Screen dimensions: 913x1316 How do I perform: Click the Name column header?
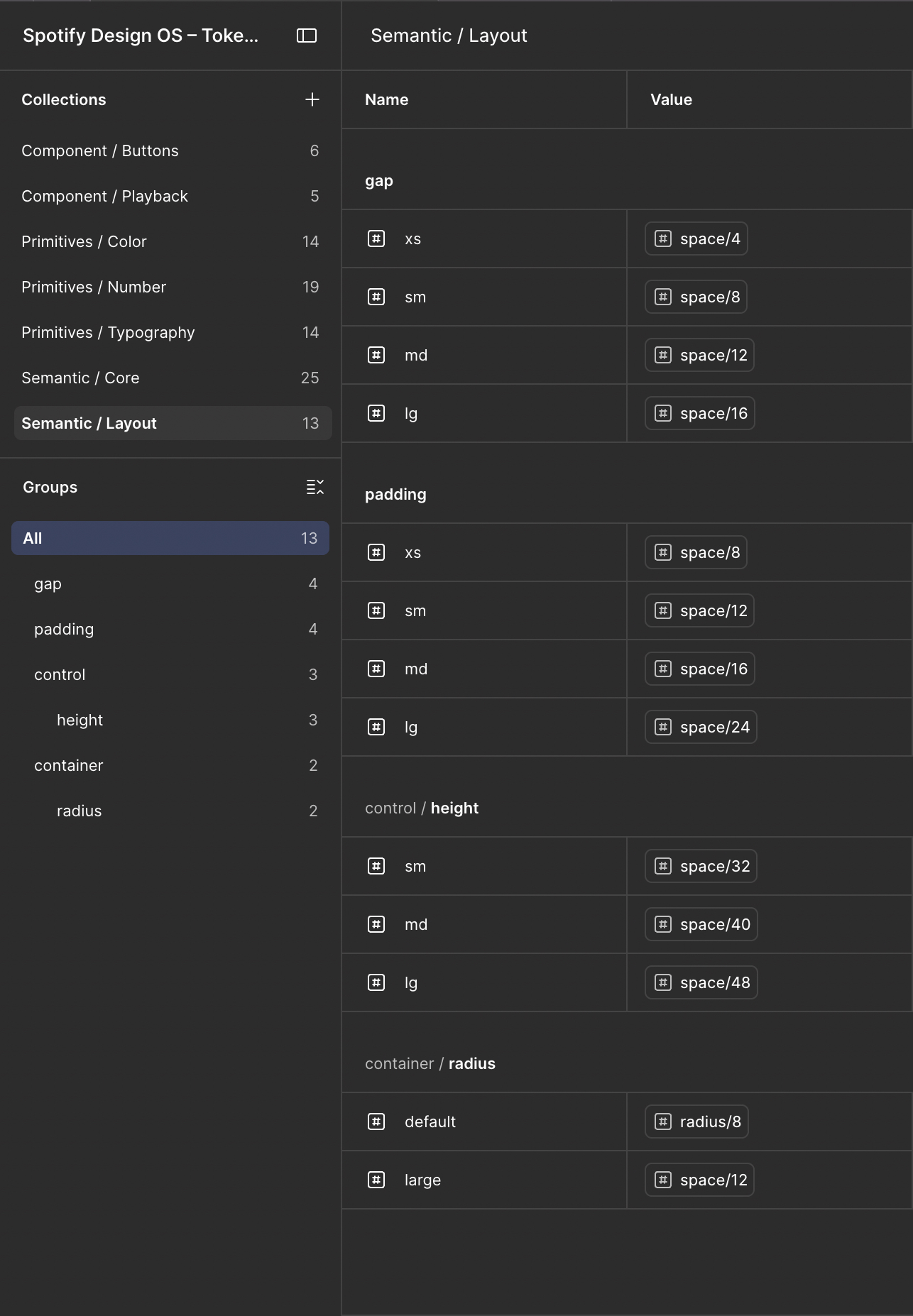point(387,99)
